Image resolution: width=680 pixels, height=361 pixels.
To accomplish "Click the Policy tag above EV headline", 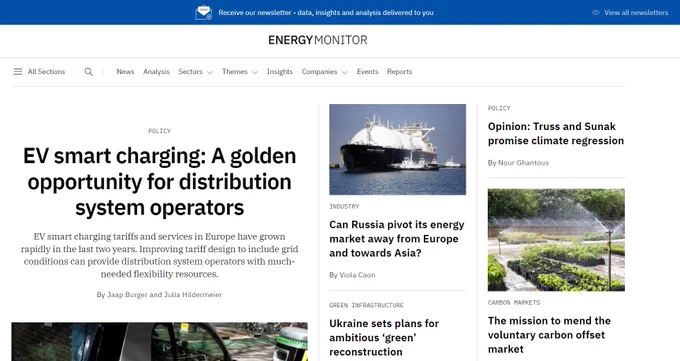I will click(160, 131).
